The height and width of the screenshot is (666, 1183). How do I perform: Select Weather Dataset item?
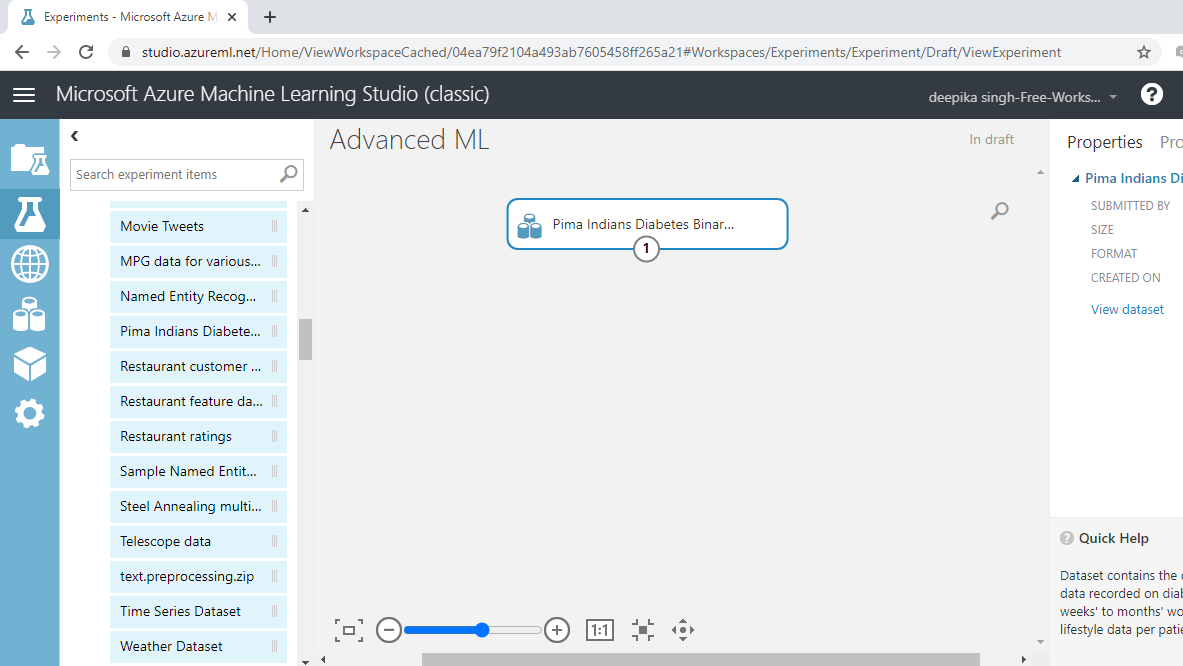tap(198, 646)
